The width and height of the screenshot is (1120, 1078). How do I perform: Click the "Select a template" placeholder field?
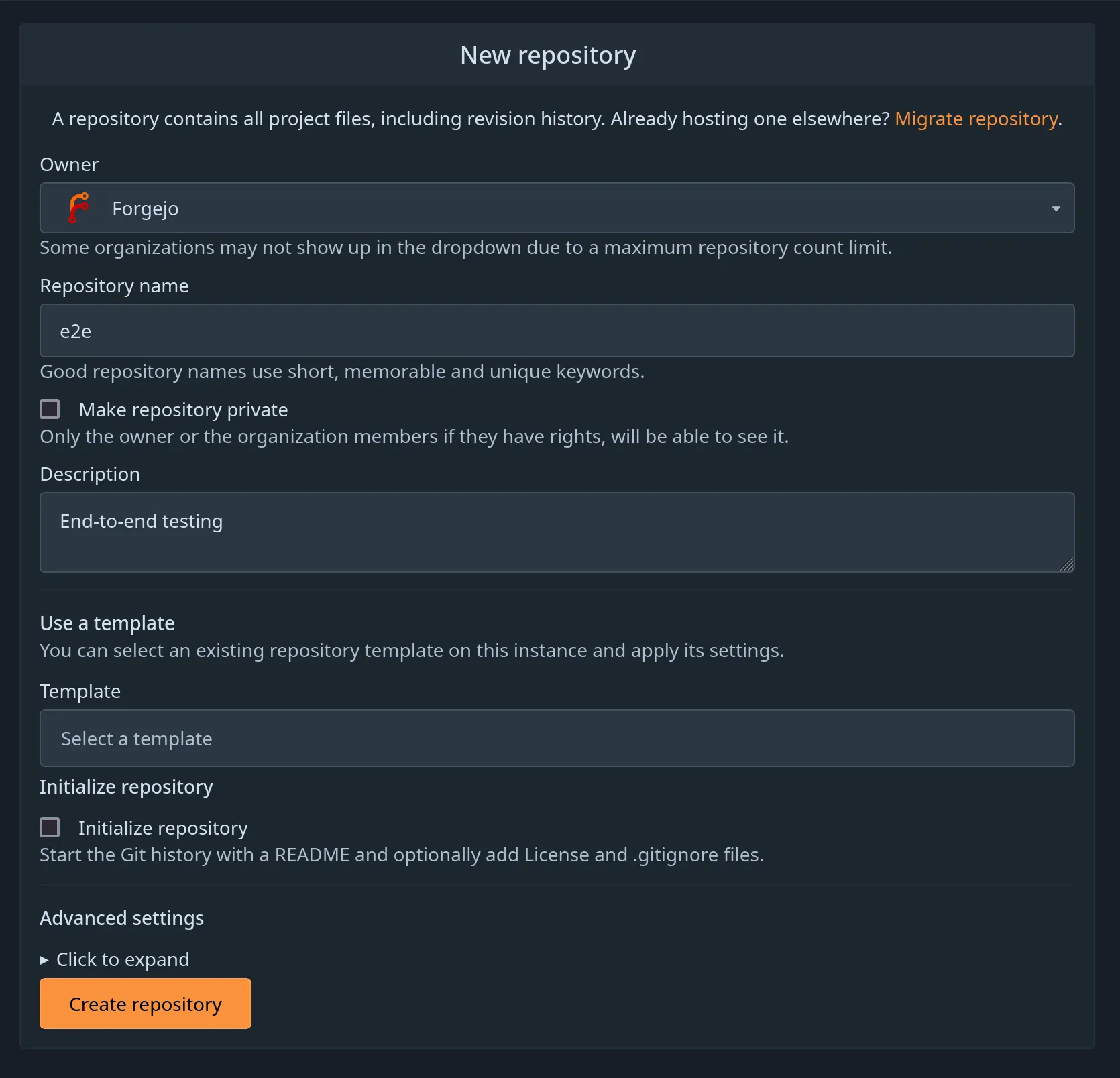[x=137, y=738]
